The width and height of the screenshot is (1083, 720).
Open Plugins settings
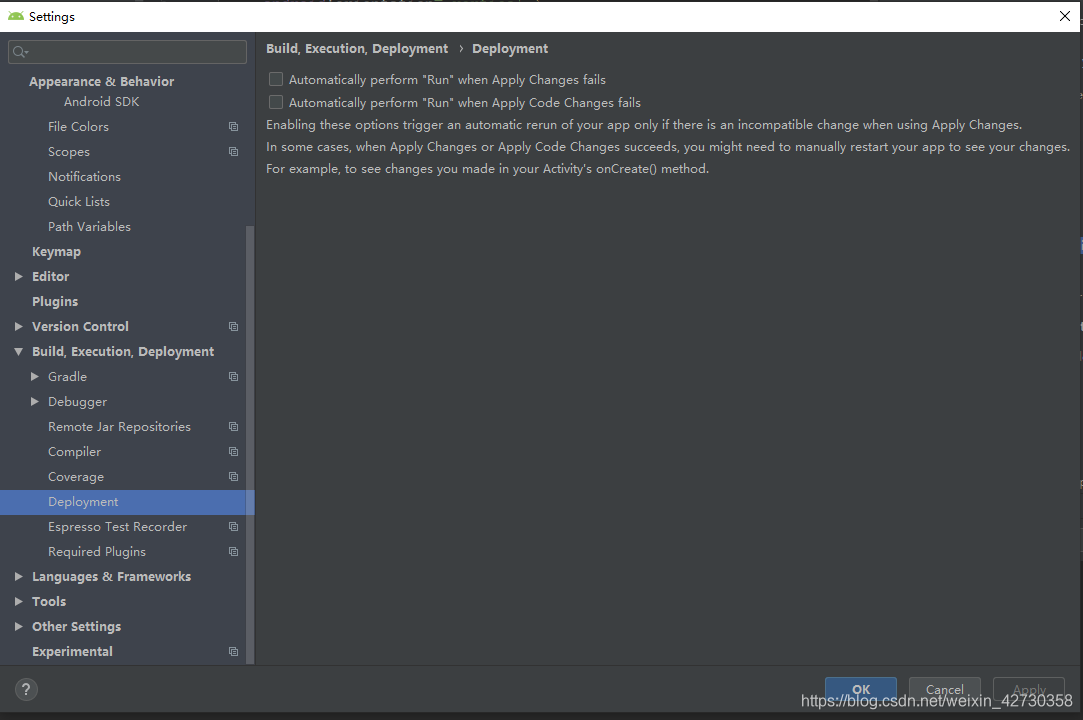55,301
